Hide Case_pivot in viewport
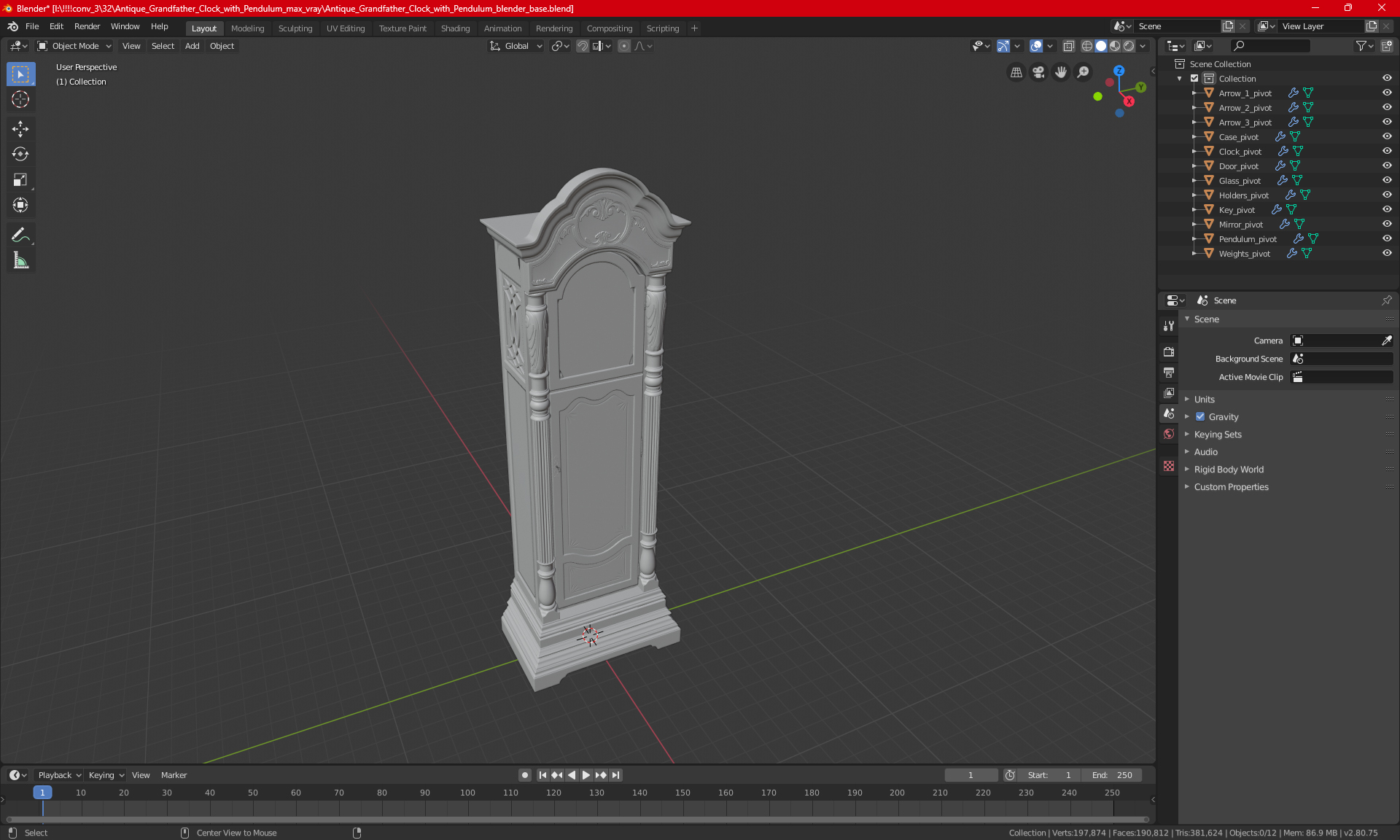Image resolution: width=1400 pixels, height=840 pixels. (1387, 136)
